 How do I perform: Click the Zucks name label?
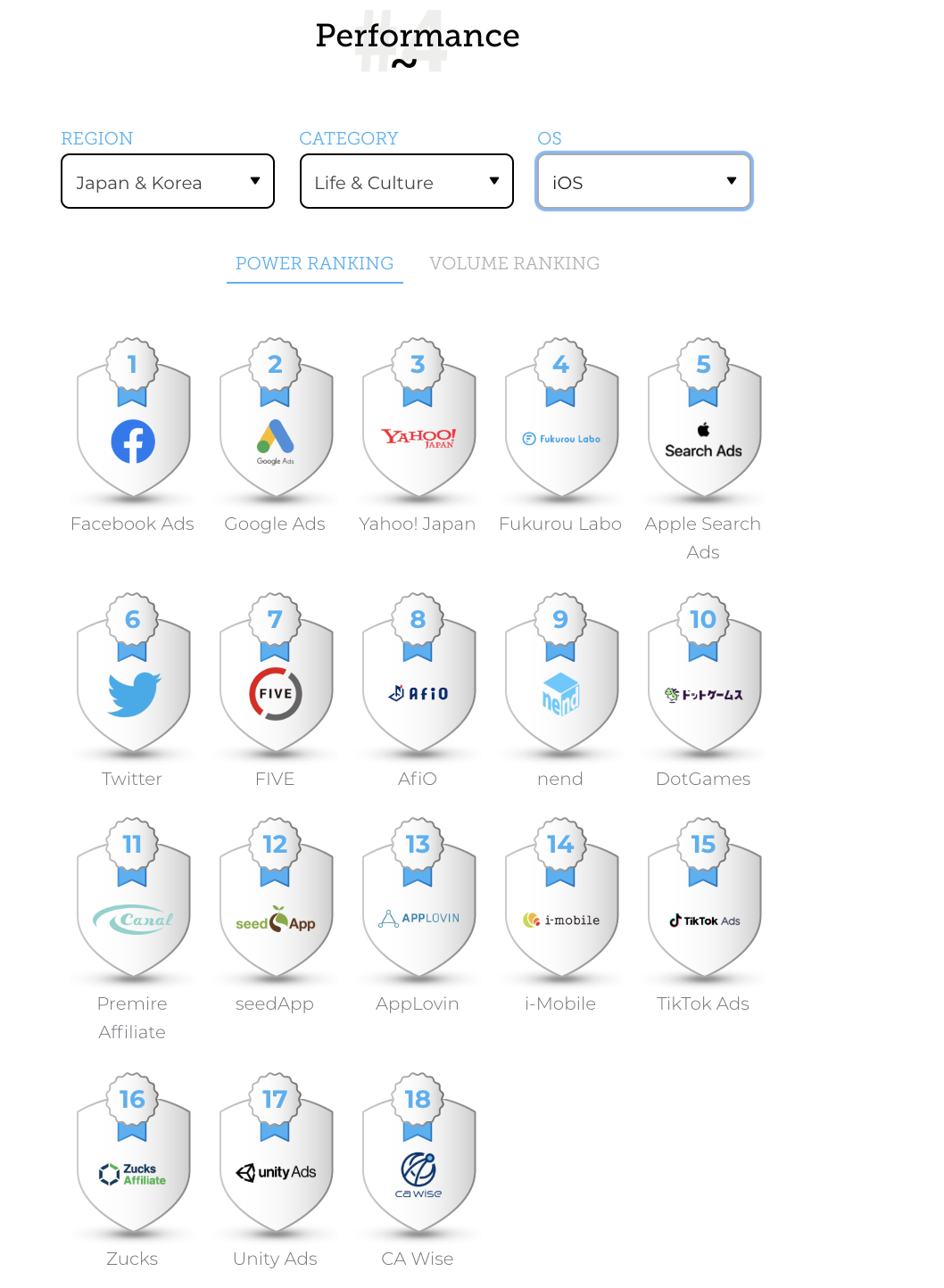click(x=132, y=1259)
